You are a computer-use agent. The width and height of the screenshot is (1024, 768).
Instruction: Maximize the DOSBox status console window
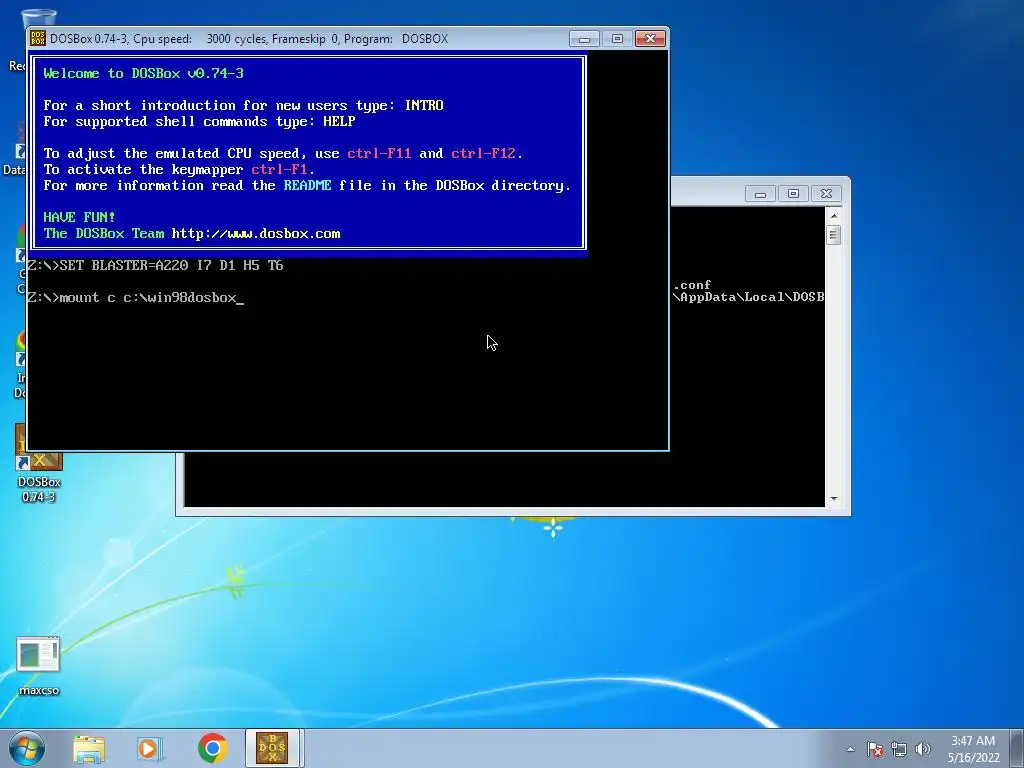[793, 194]
